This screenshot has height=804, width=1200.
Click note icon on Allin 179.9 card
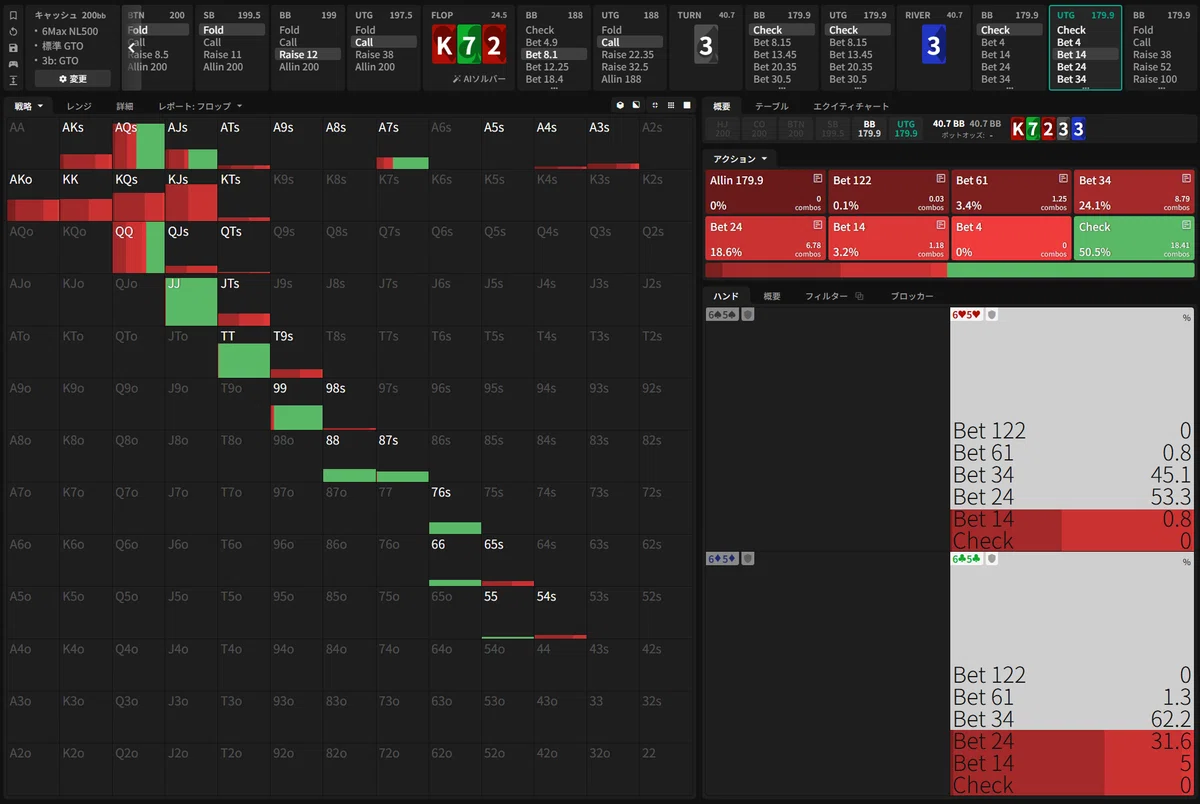[817, 178]
